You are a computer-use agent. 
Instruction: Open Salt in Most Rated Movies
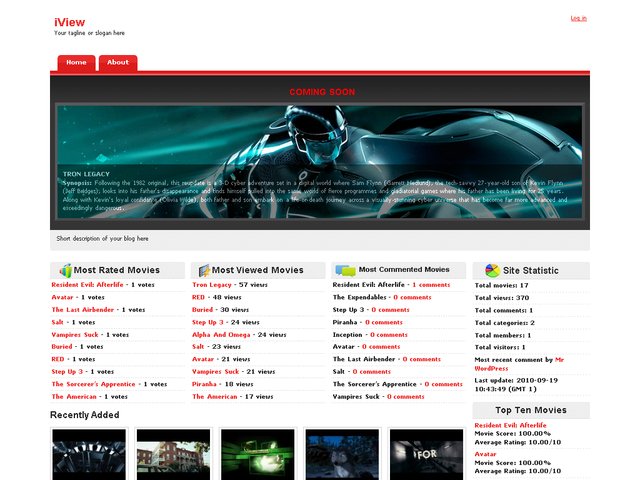pos(58,322)
